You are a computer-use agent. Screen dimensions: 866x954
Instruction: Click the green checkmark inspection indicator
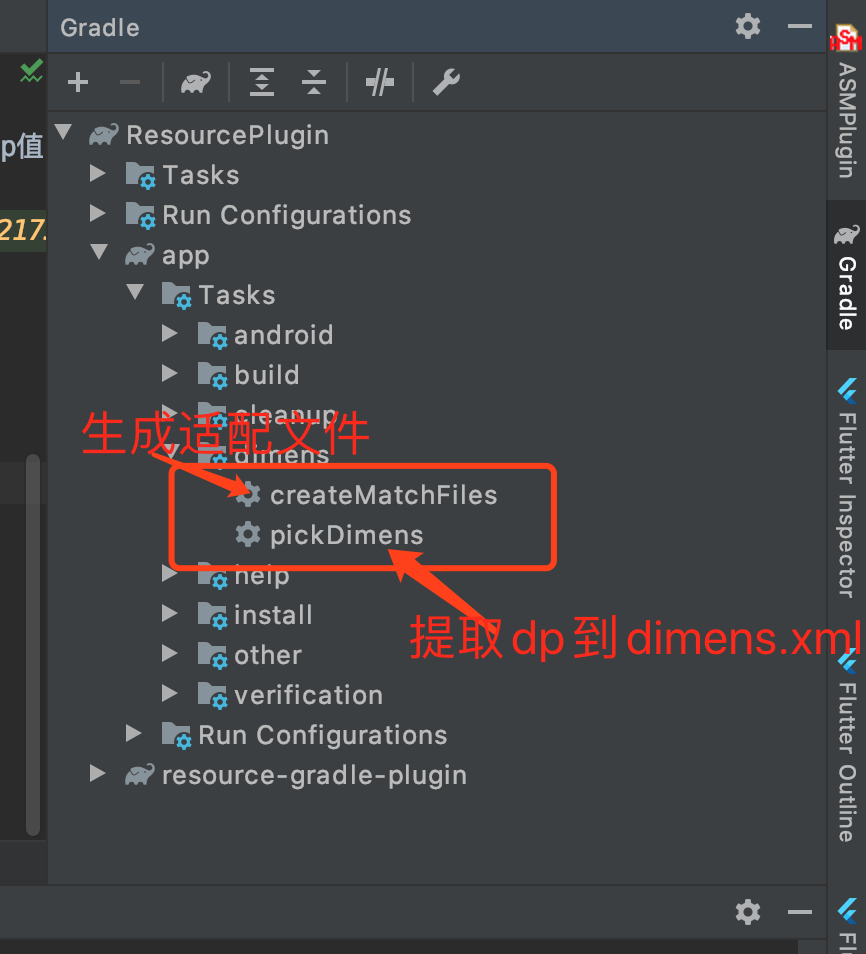click(x=31, y=71)
